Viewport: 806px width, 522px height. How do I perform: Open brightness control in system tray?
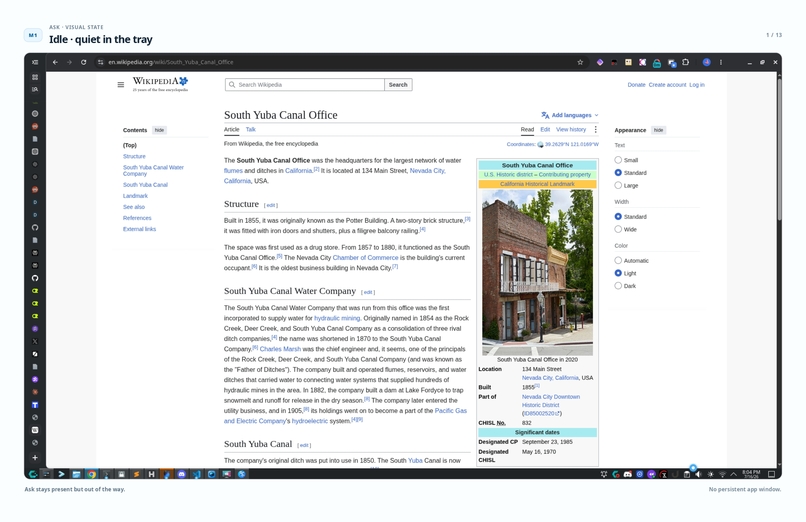tap(710, 474)
